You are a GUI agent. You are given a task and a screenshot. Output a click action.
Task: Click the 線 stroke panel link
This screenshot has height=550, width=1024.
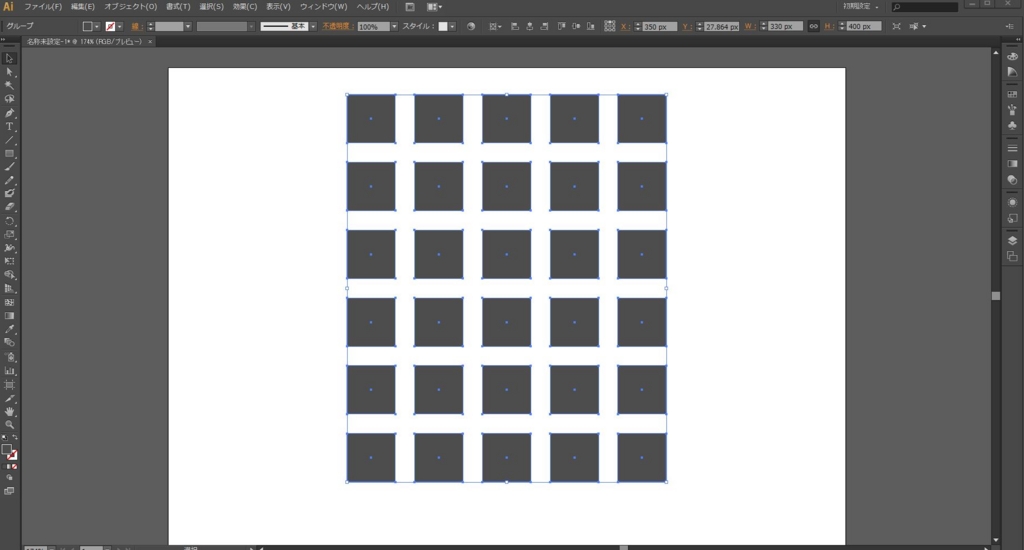[136, 27]
